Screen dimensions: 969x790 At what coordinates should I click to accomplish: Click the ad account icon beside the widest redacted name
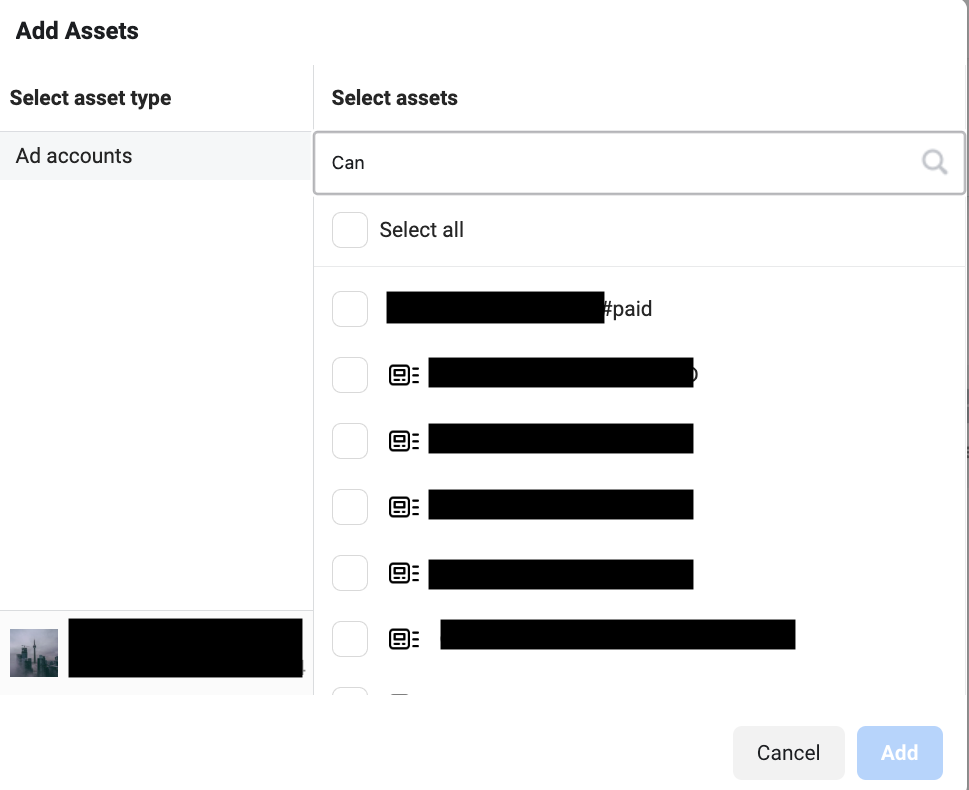404,639
